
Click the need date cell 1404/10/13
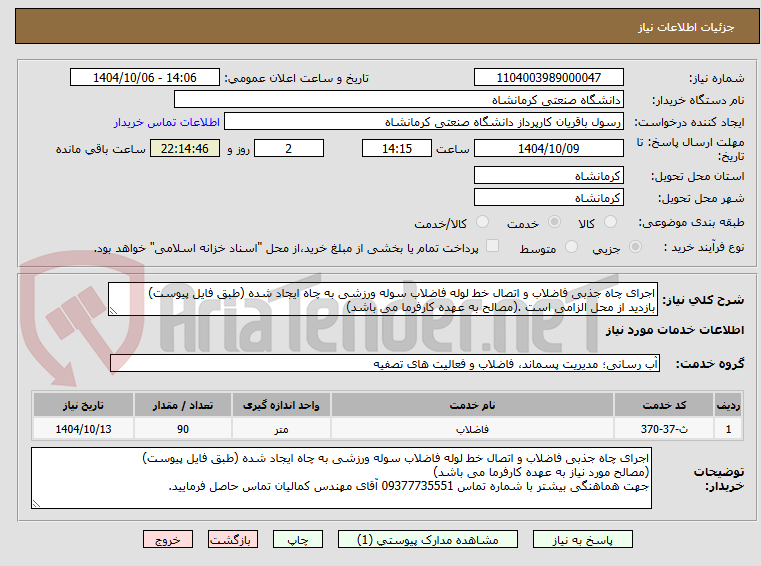coord(83,429)
